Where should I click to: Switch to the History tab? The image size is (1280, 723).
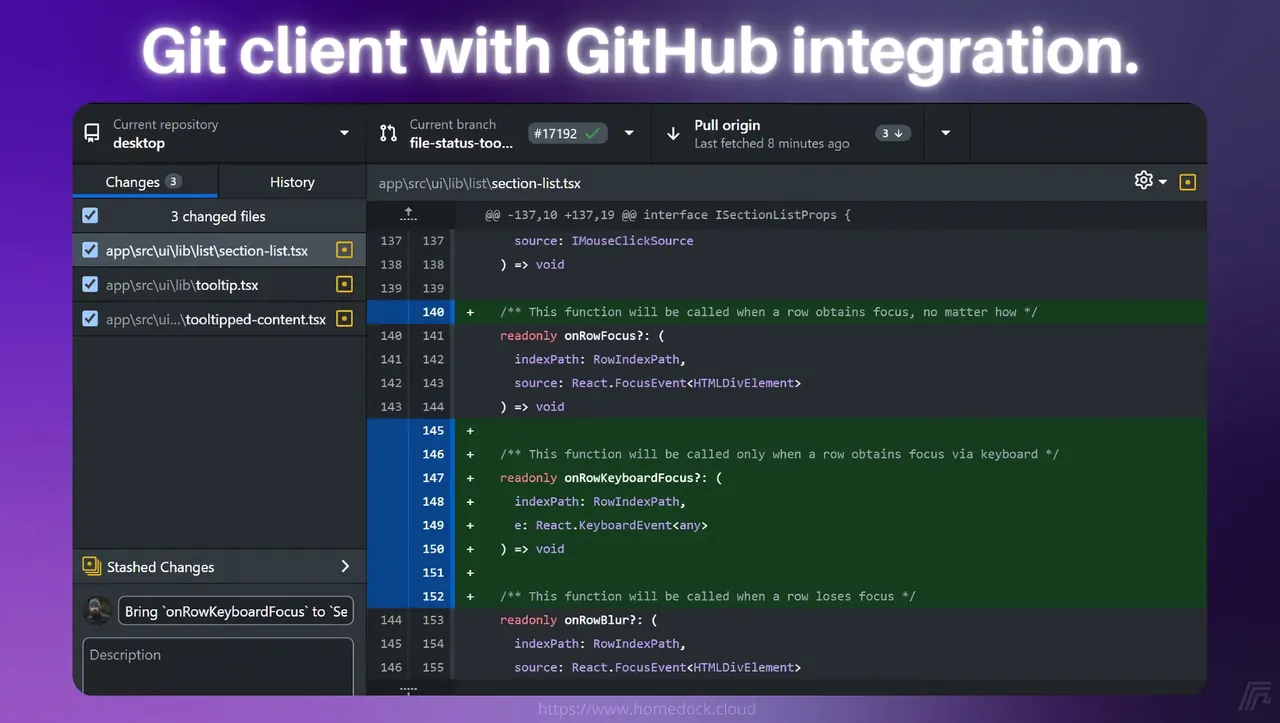point(292,182)
